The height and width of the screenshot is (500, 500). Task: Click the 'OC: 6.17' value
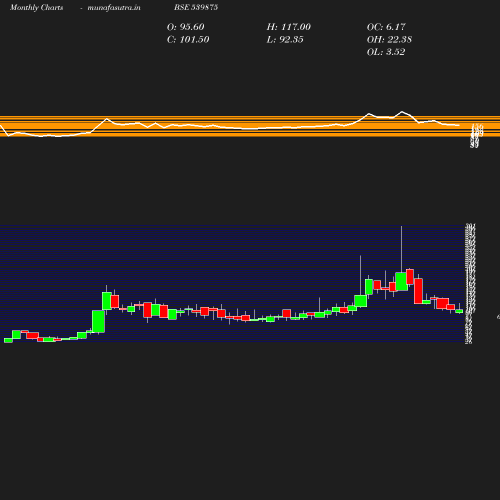tap(386, 27)
